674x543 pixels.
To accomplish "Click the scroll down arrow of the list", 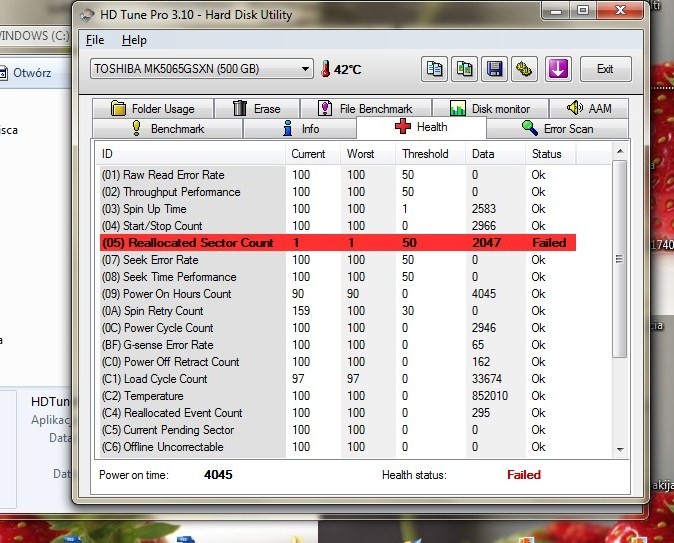I will 619,449.
